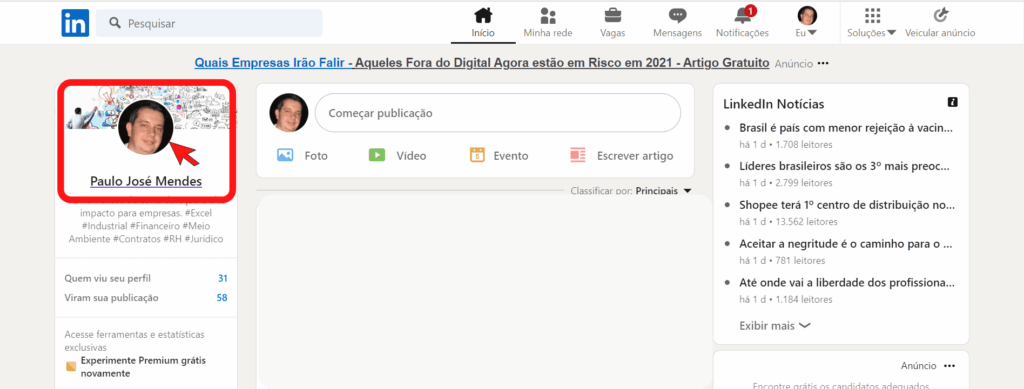Screen dimensions: 1024x389
Task: Open news about Brasil menor rejeição à vacina
Action: 846,128
